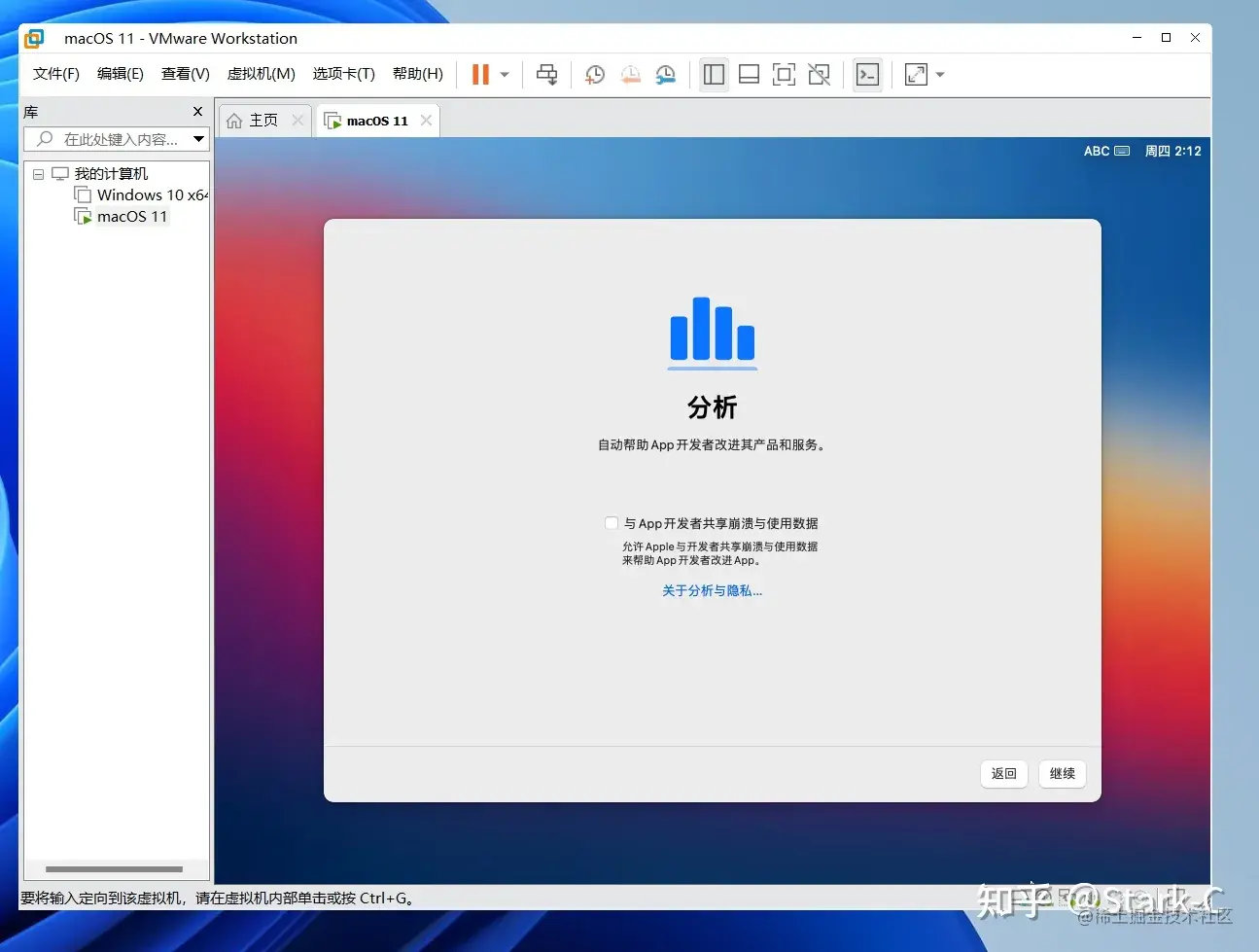
Task: Switch to the macOS 11 tab
Action: [377, 121]
